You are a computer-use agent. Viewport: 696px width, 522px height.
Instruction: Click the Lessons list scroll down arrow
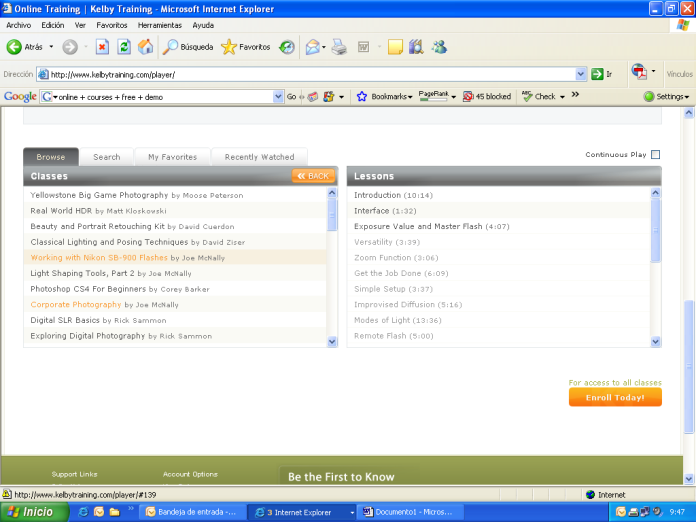click(656, 342)
